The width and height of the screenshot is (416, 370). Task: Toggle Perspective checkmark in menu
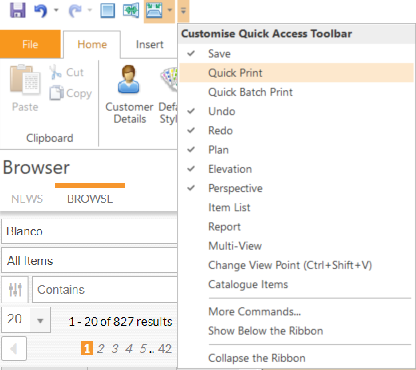click(x=295, y=188)
